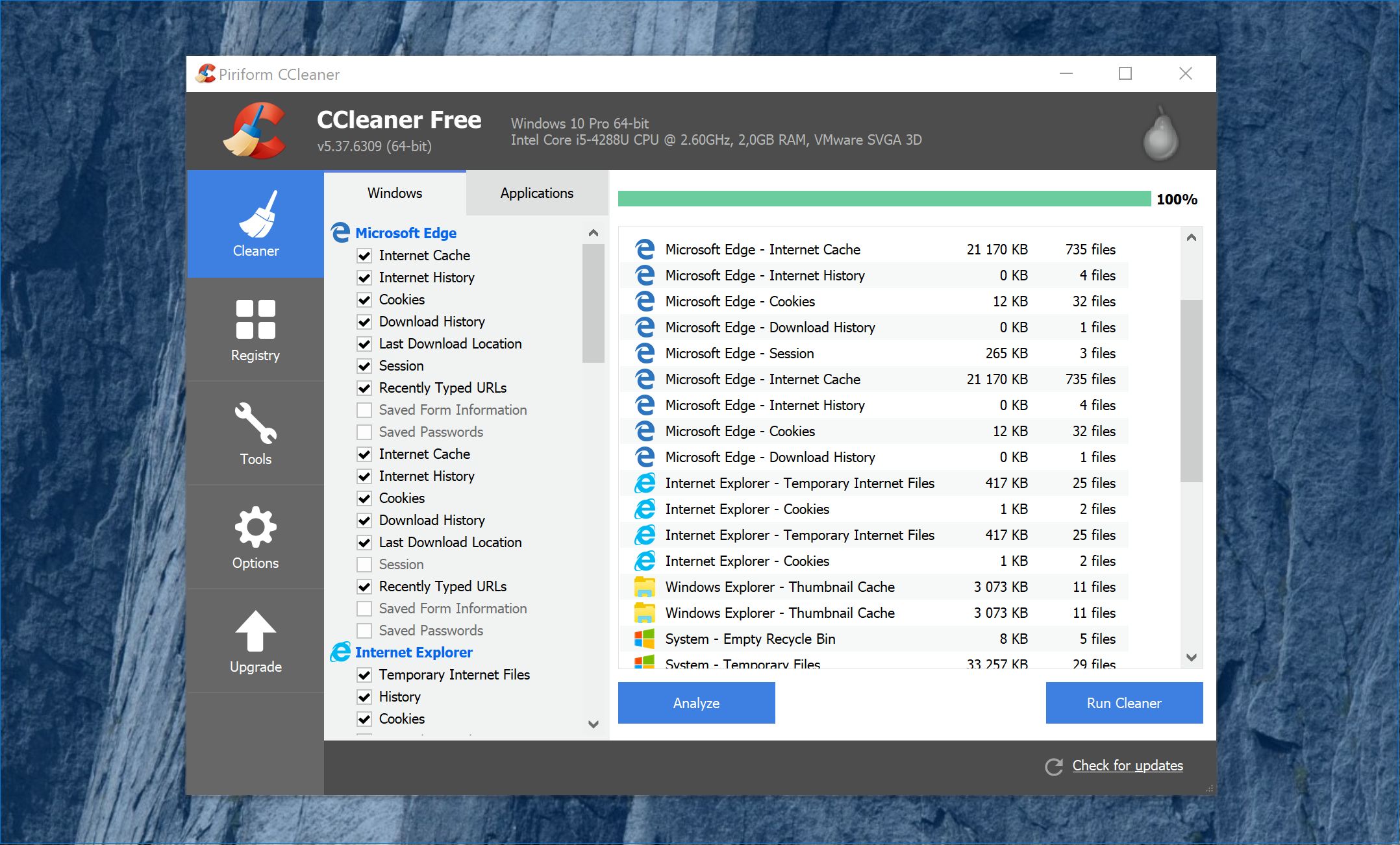
Task: Click the Upgrade arrow icon
Action: [x=255, y=631]
